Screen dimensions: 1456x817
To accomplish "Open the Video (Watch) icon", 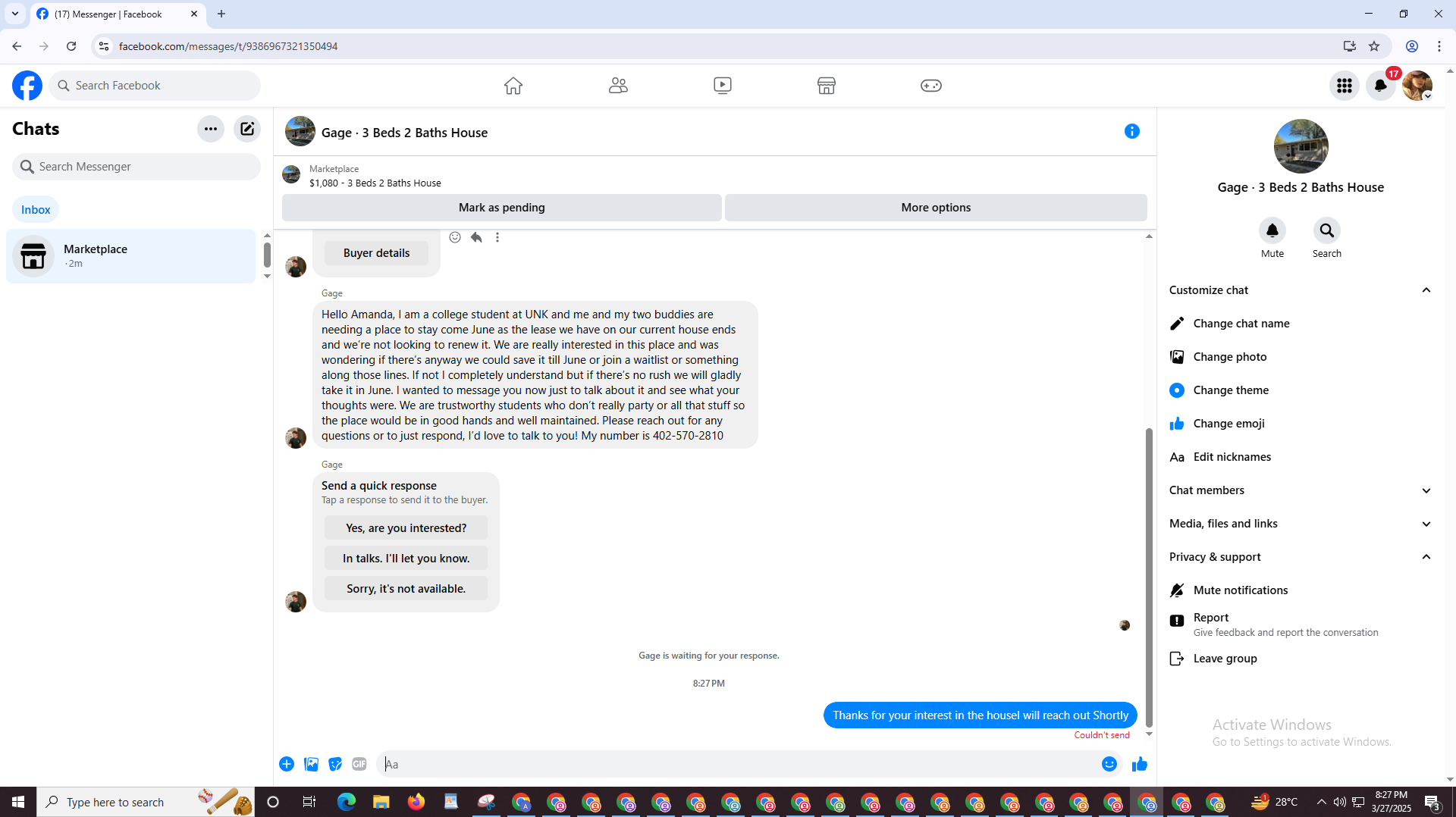I will pyautogui.click(x=723, y=86).
